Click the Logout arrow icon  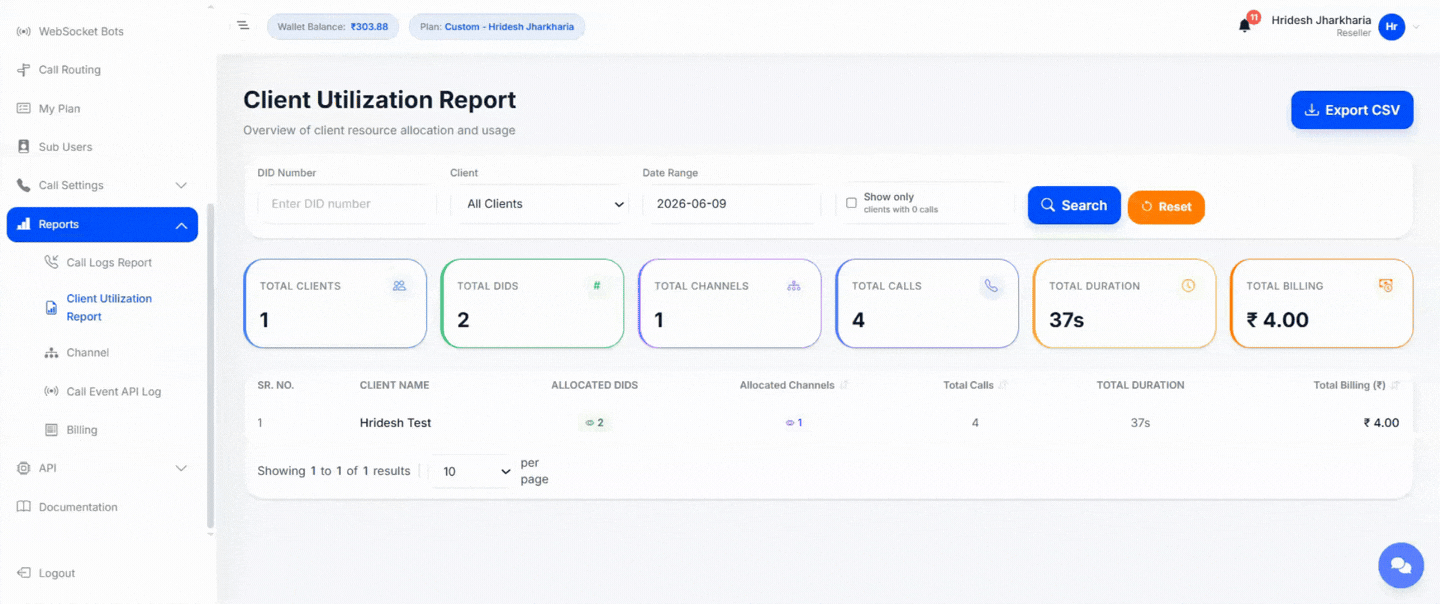[x=23, y=573]
